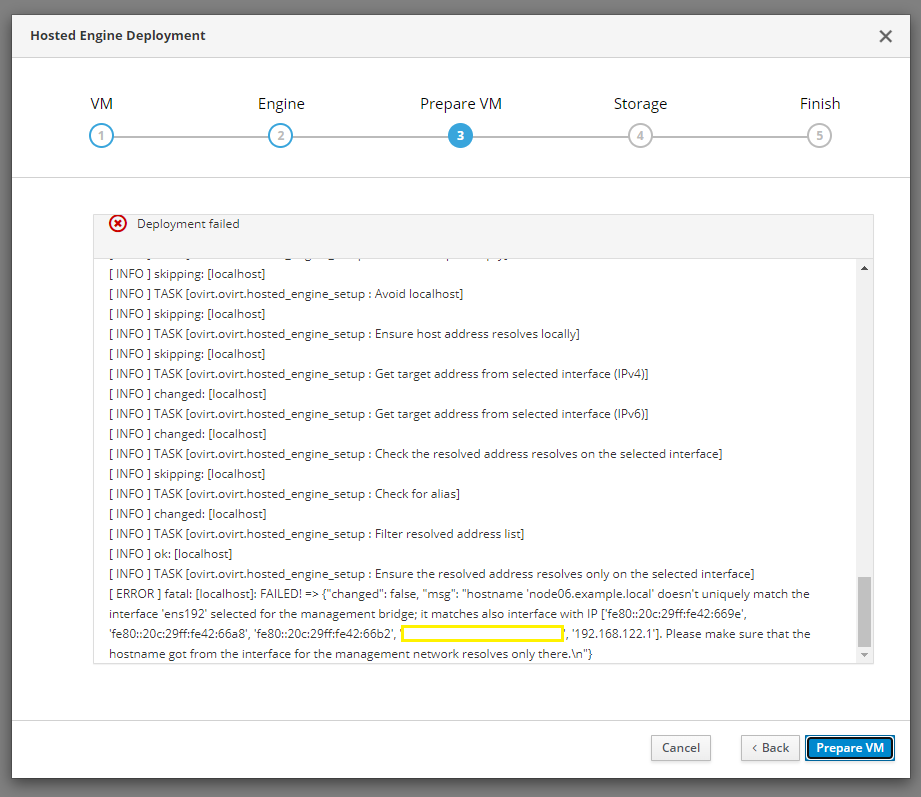Select the Prepare VM step label
This screenshot has height=797, width=921.
pos(460,104)
